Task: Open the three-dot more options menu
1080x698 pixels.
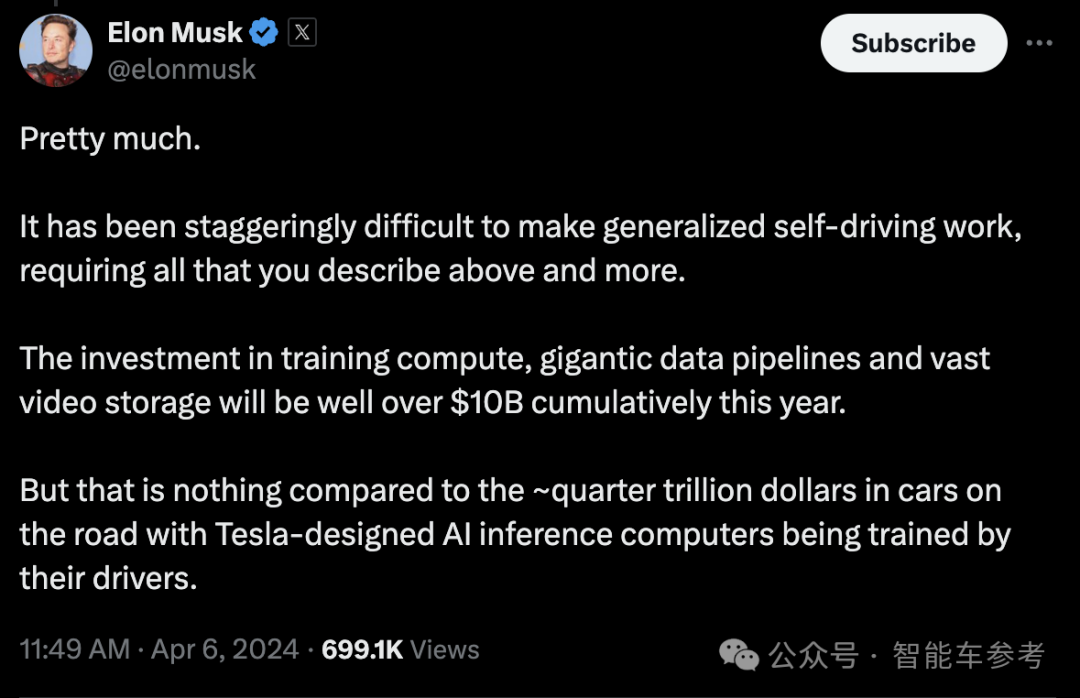Action: pos(1040,43)
